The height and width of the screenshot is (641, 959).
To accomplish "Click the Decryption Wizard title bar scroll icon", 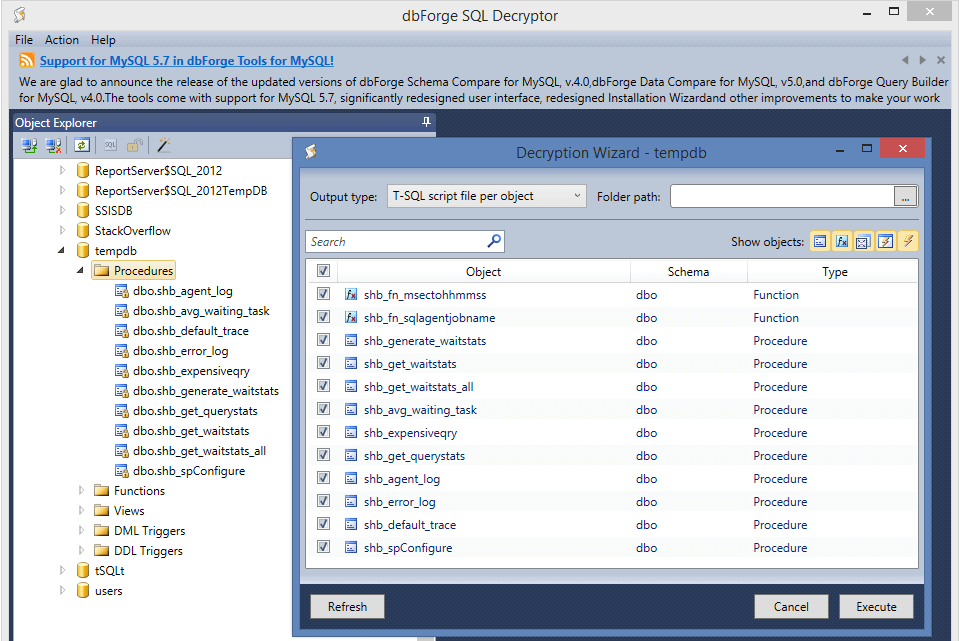I will coord(311,152).
